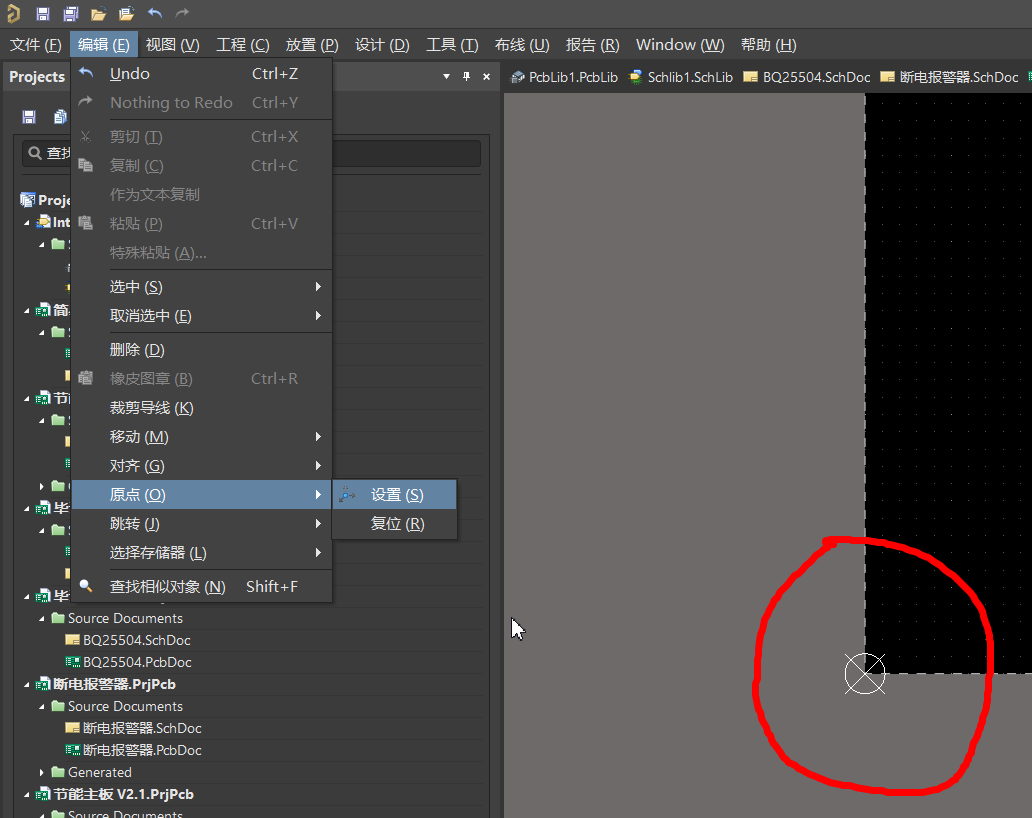Choose Undo in the Edit menu
This screenshot has height=818, width=1032.
coord(201,74)
